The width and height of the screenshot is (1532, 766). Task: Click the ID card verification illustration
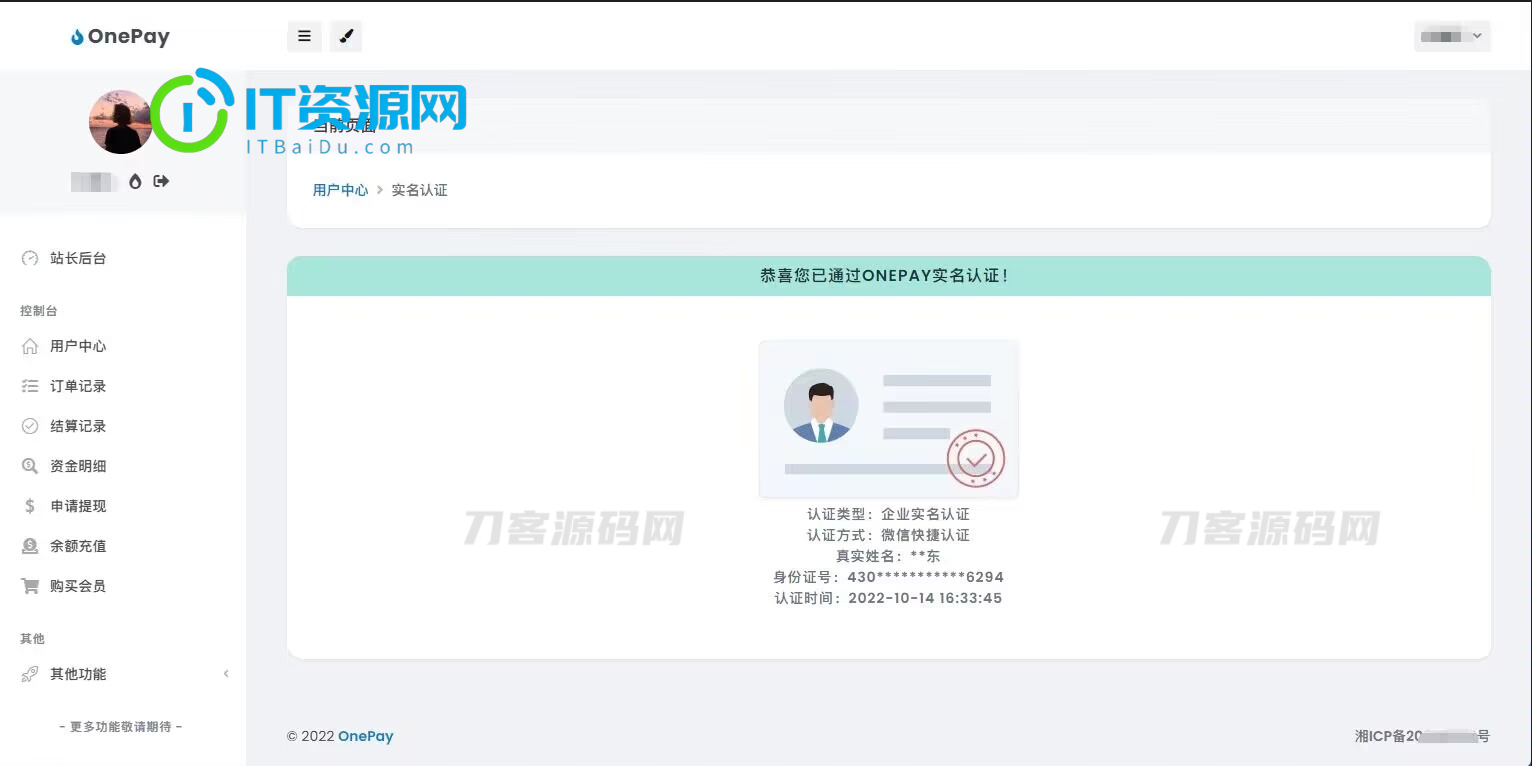(x=888, y=419)
